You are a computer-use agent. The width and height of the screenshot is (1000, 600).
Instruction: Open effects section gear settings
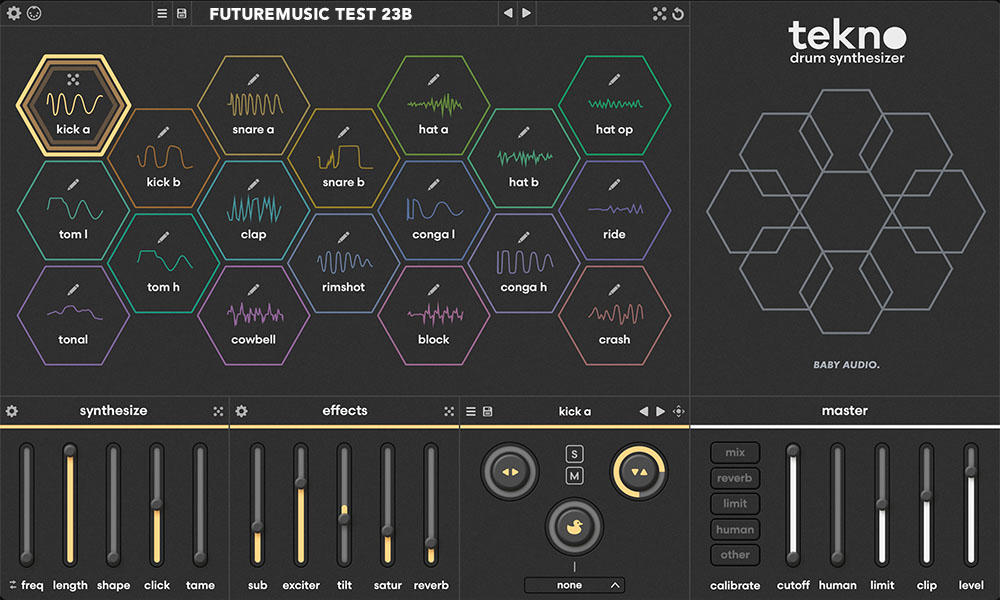click(x=241, y=411)
